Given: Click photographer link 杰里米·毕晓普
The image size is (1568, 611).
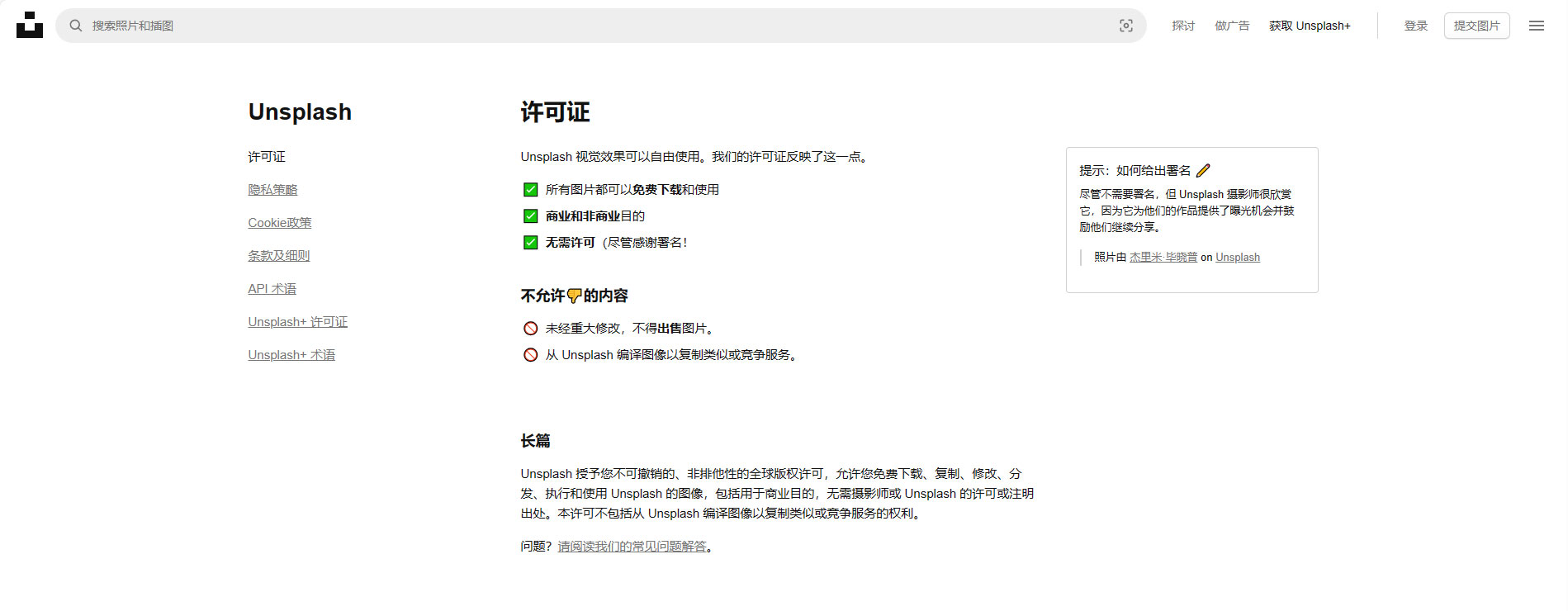Looking at the screenshot, I should [1163, 258].
